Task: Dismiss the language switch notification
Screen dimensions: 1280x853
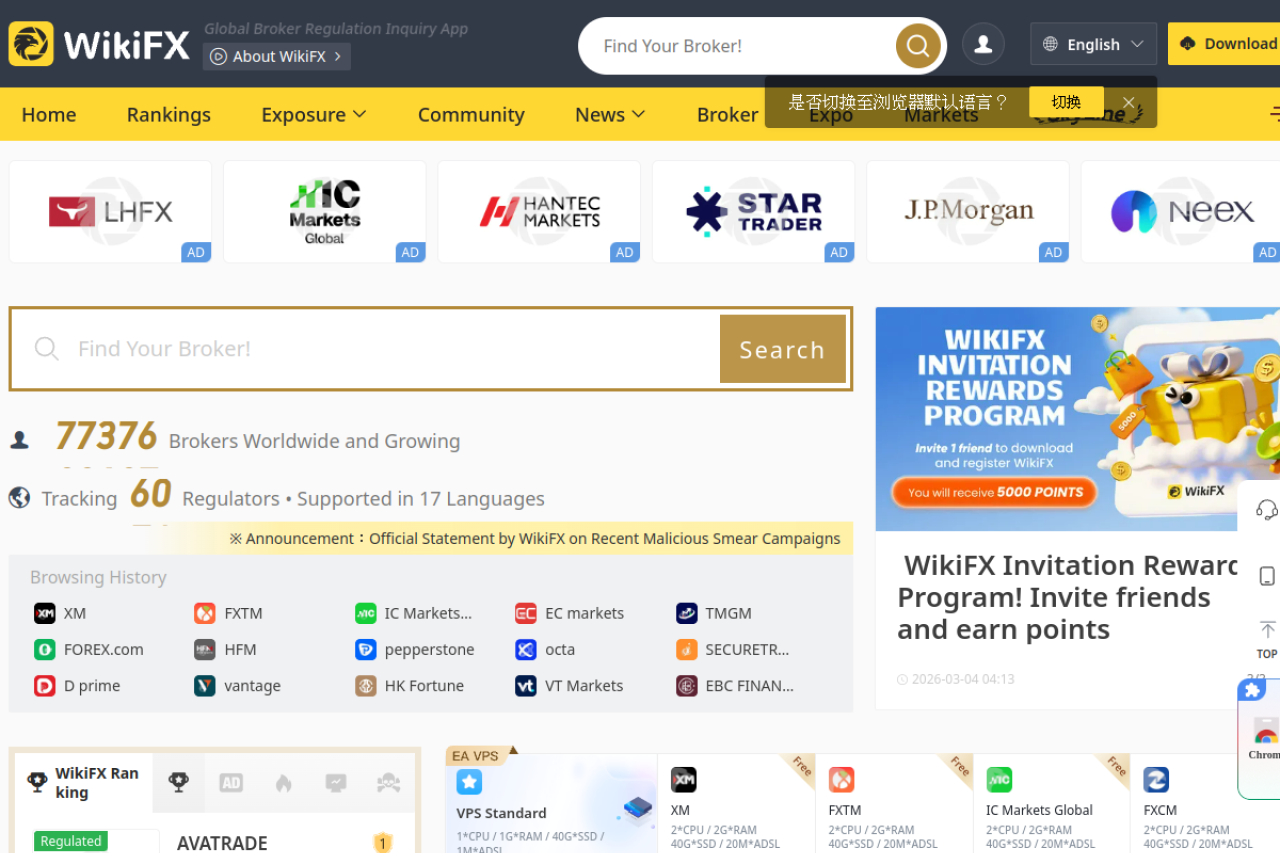Action: pos(1128,102)
